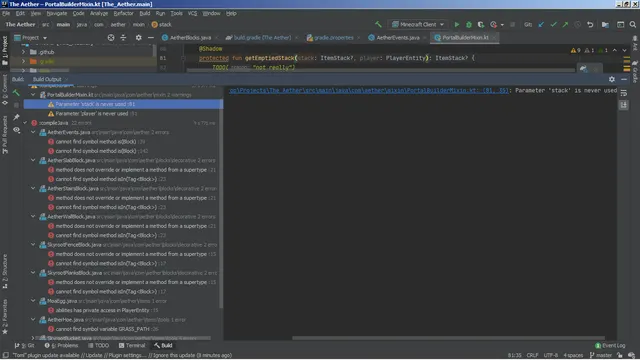Open Search Everywhere magnifier icon

tap(633, 24)
